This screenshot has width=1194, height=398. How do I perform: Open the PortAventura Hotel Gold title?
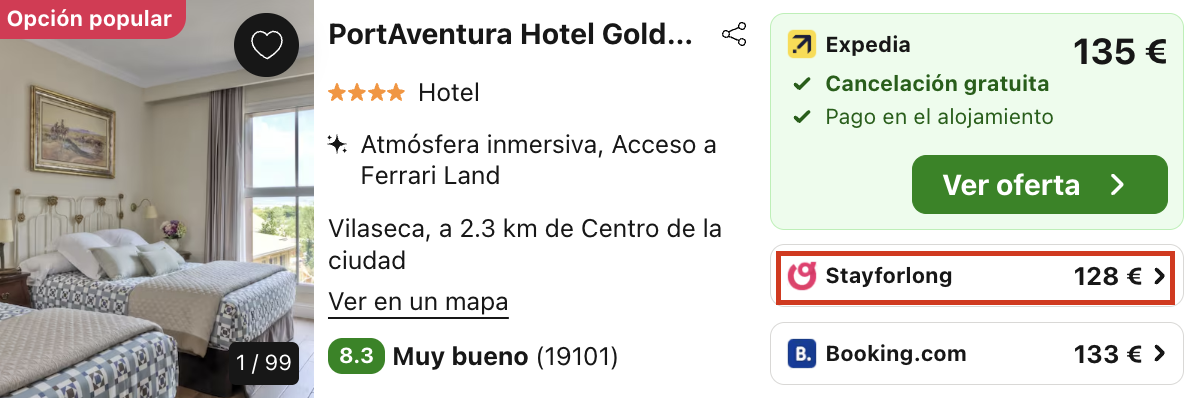pos(510,35)
